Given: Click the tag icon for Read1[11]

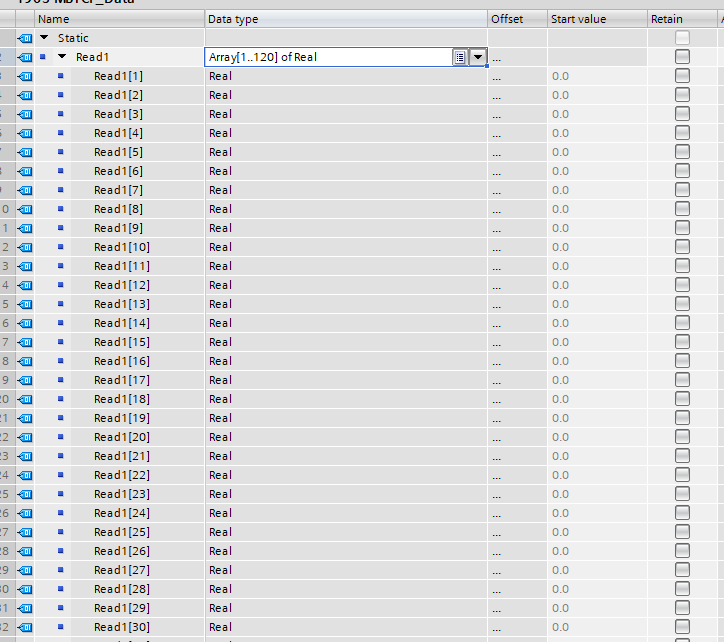Looking at the screenshot, I should click(x=25, y=266).
